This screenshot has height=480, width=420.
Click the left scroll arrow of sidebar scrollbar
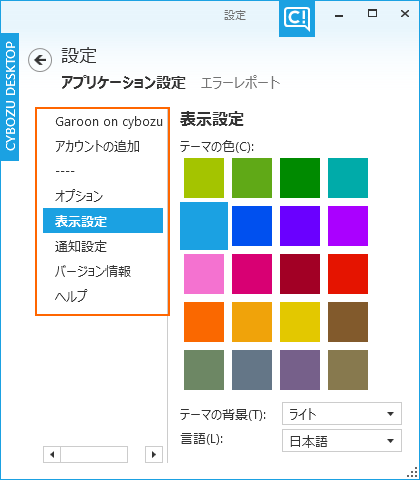click(52, 454)
